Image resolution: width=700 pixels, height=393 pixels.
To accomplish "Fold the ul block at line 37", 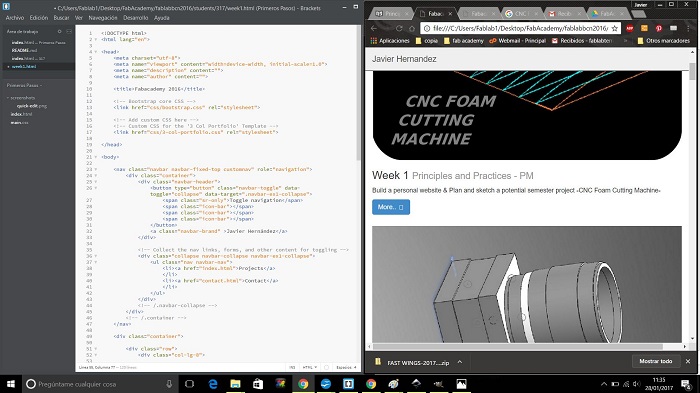I will click(96, 263).
